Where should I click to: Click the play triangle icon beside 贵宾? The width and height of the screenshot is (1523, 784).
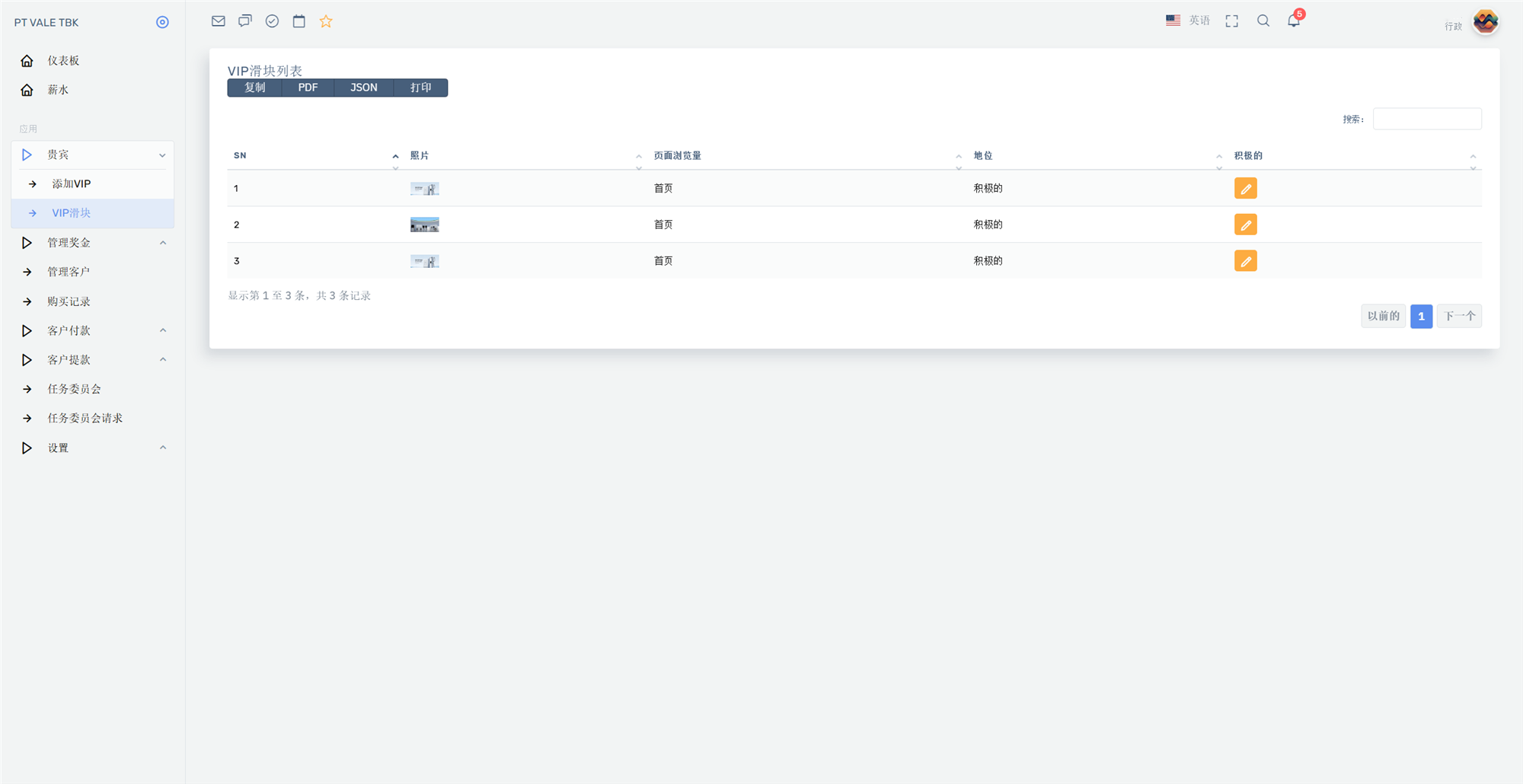click(x=27, y=155)
